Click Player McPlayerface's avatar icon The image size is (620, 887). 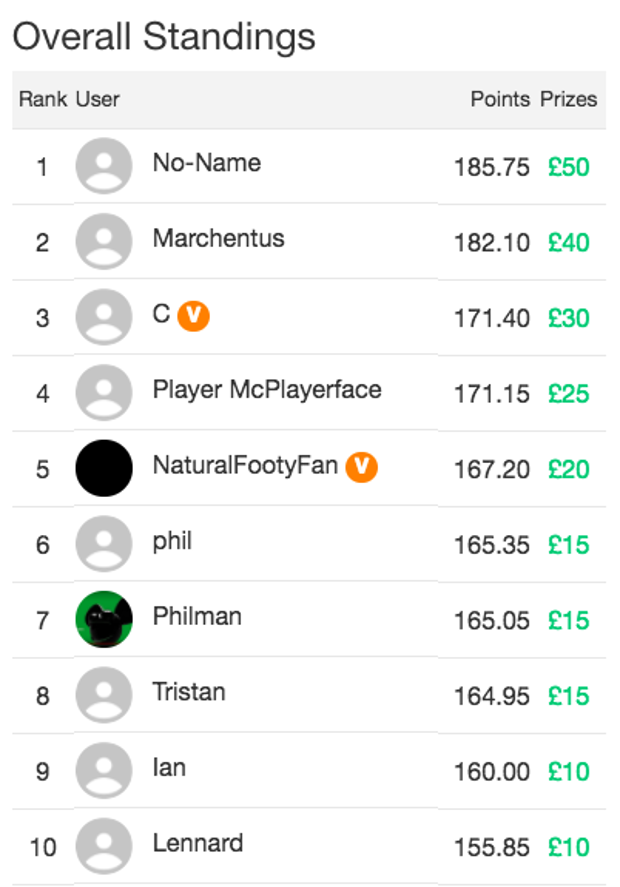pos(104,393)
